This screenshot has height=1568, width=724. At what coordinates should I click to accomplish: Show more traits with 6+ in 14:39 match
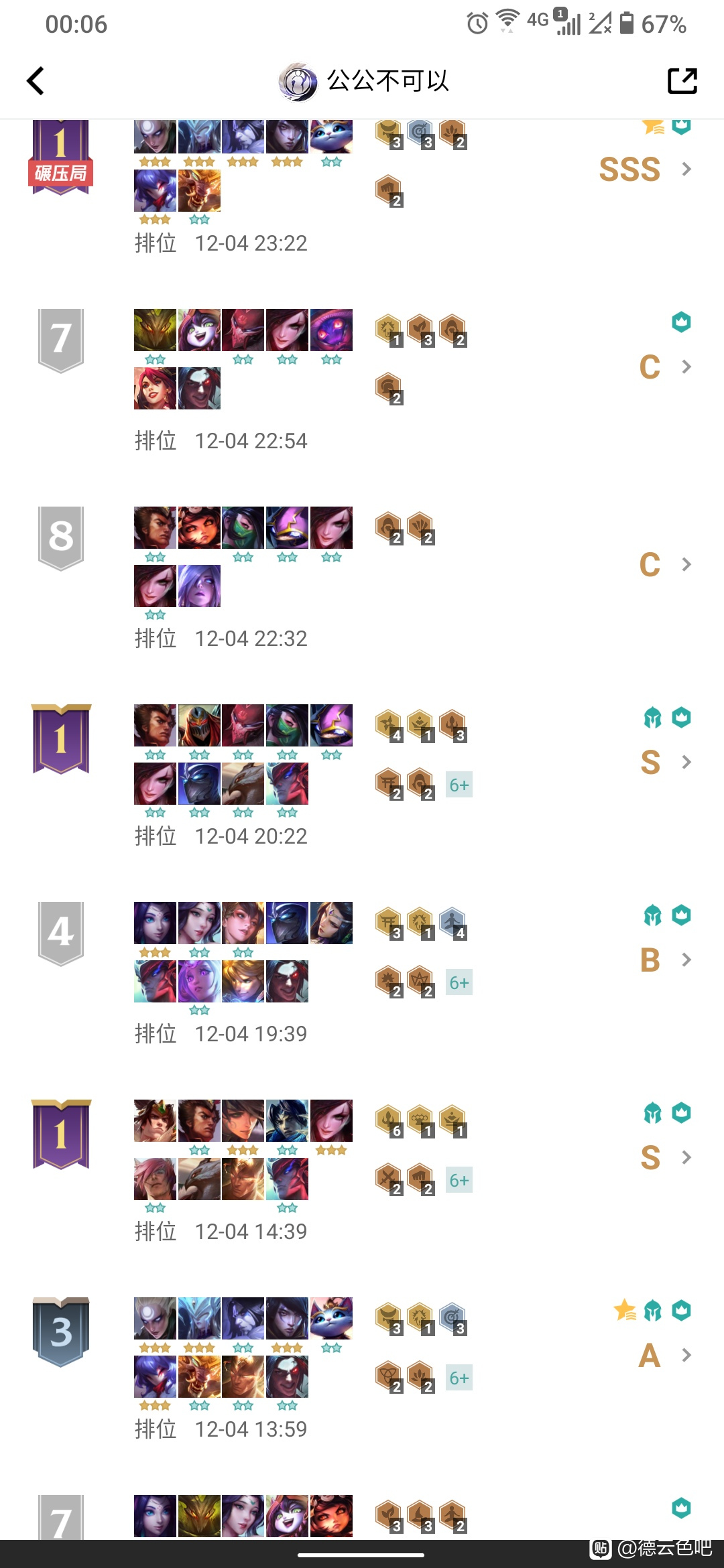pyautogui.click(x=459, y=1180)
